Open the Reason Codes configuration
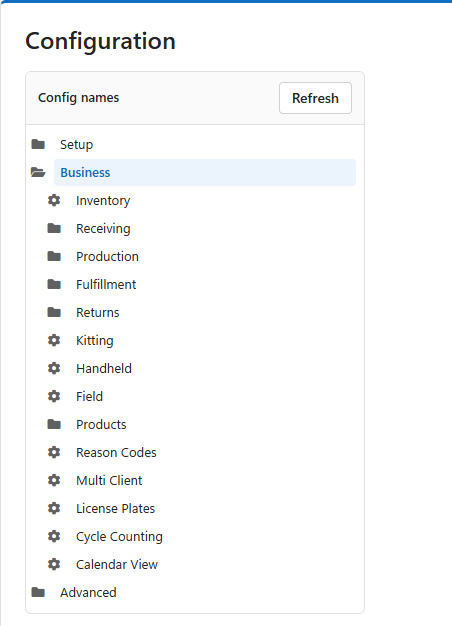Viewport: 452px width, 626px height. click(x=116, y=452)
